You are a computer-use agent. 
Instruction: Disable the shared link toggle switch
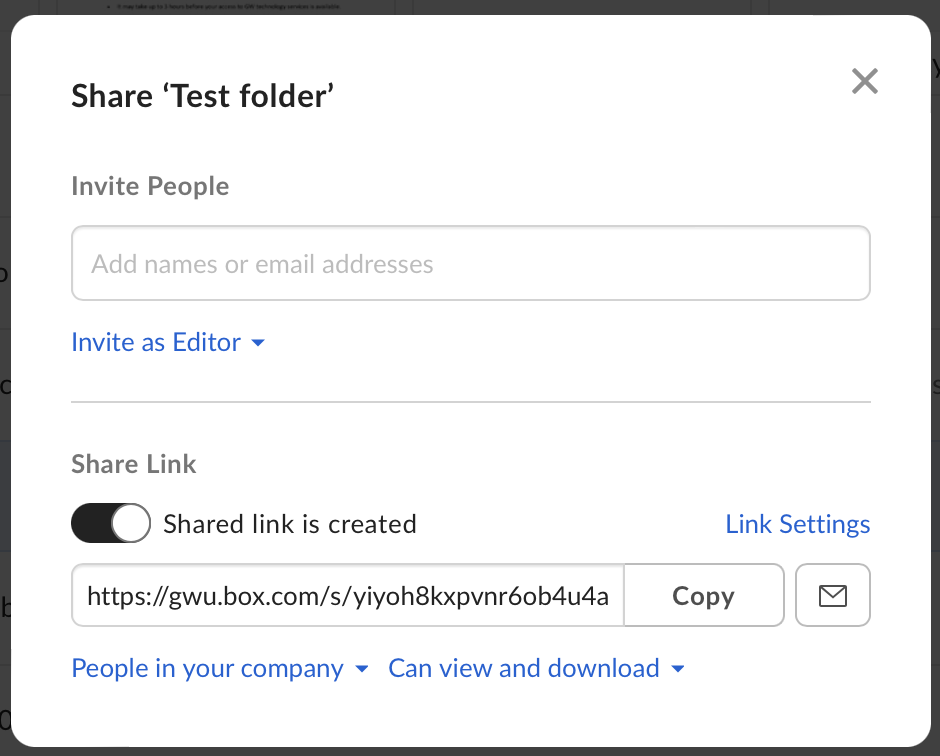[x=110, y=524]
